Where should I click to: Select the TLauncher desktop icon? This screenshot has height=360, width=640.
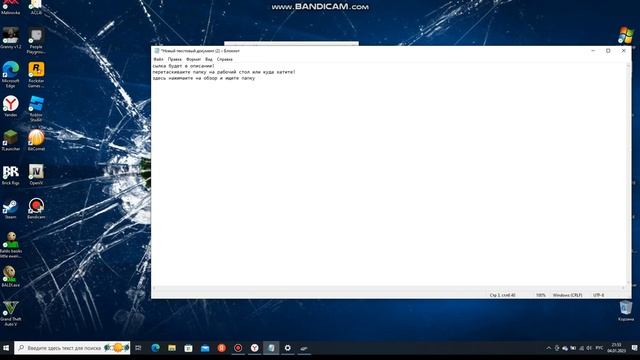click(x=11, y=140)
